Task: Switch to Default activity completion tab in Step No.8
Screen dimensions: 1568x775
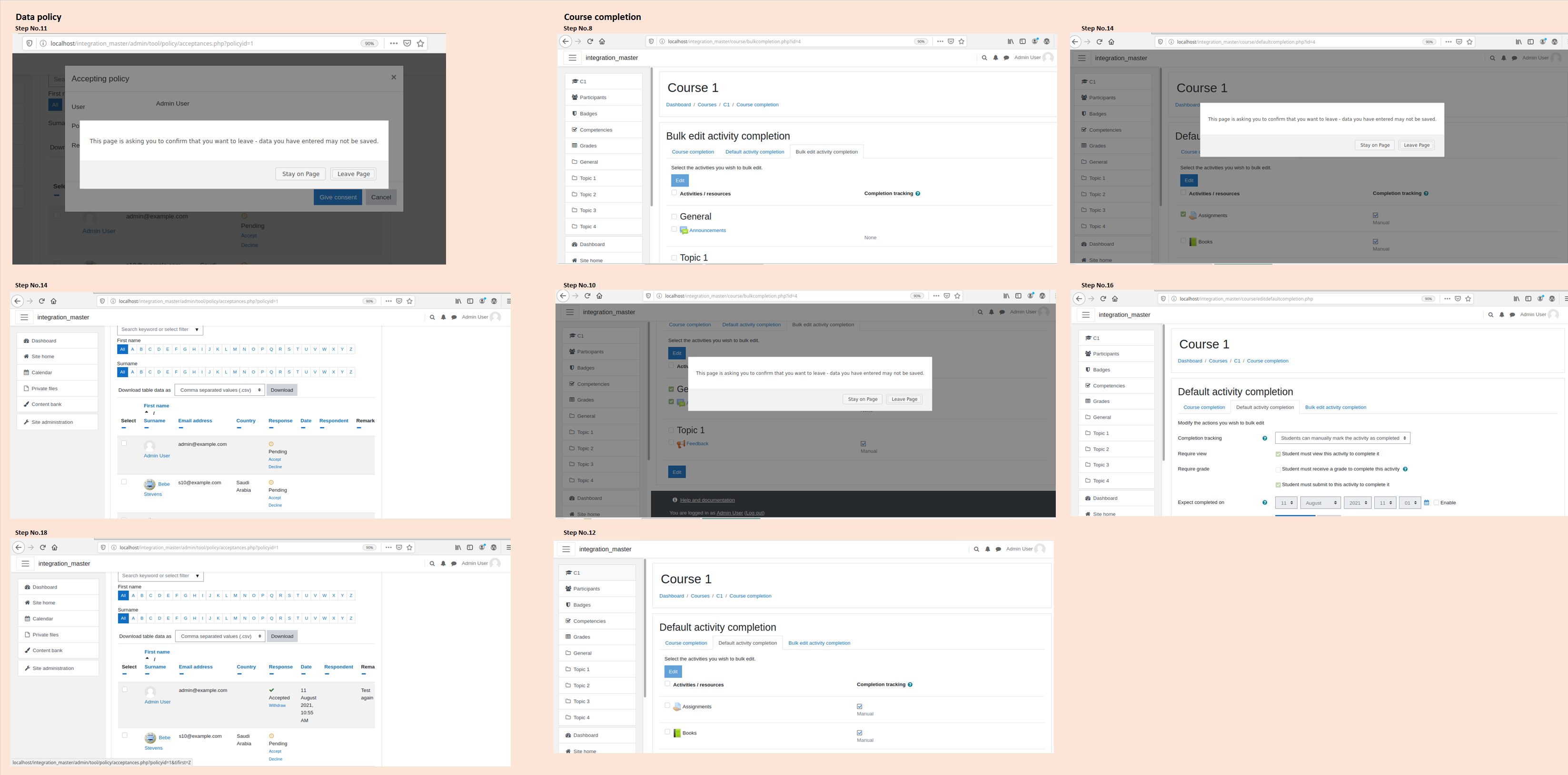Action: pos(755,152)
